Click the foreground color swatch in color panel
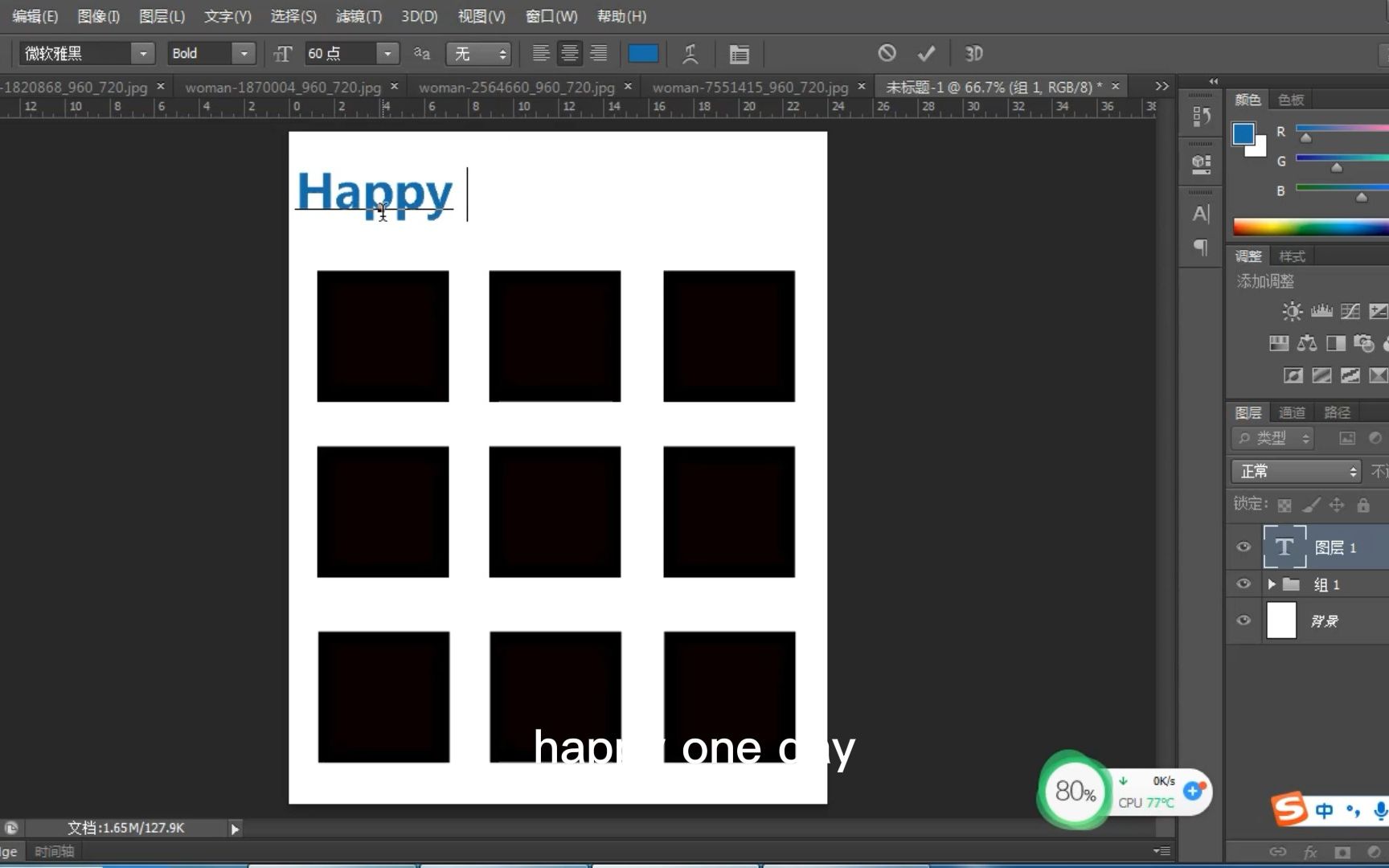The width and height of the screenshot is (1389, 868). coord(1244,133)
